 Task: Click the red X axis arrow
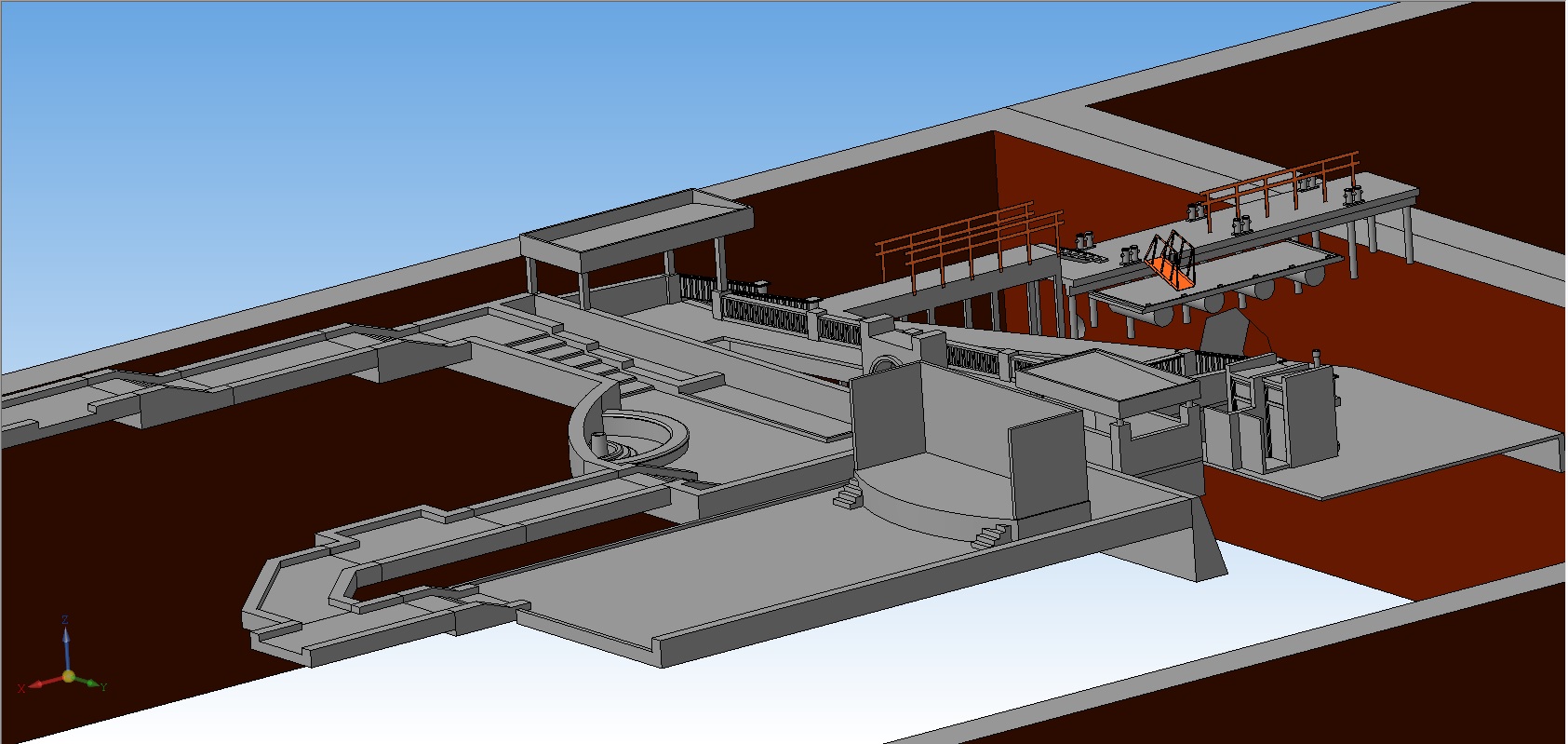tap(37, 683)
